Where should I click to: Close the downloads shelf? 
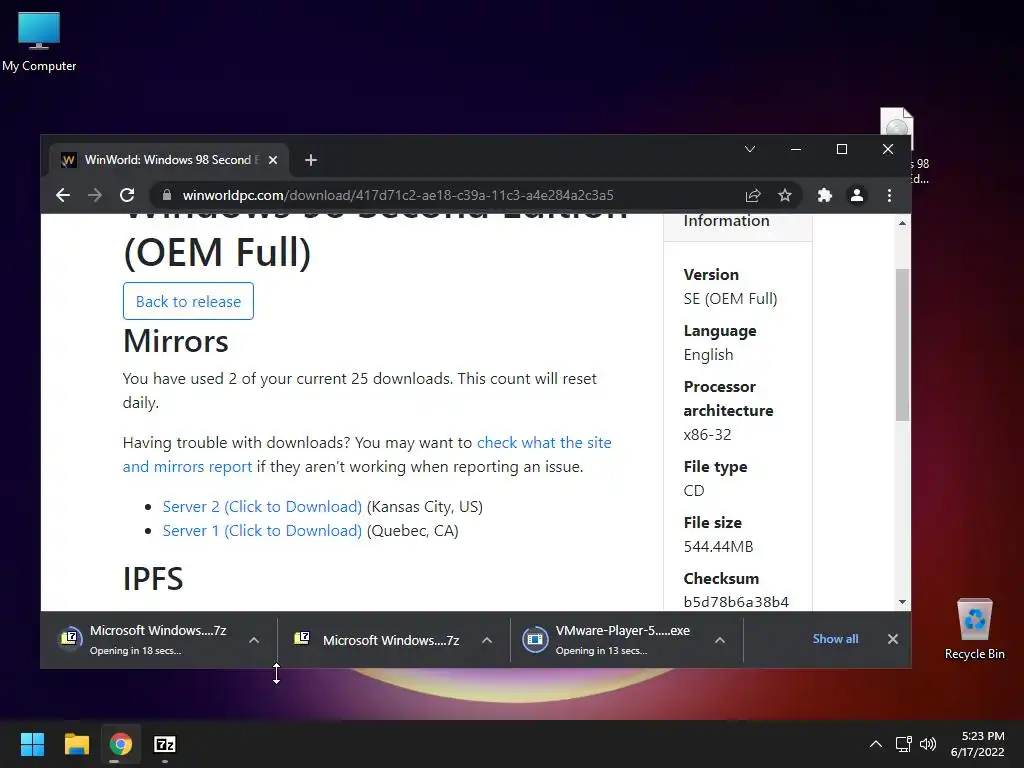tap(893, 639)
